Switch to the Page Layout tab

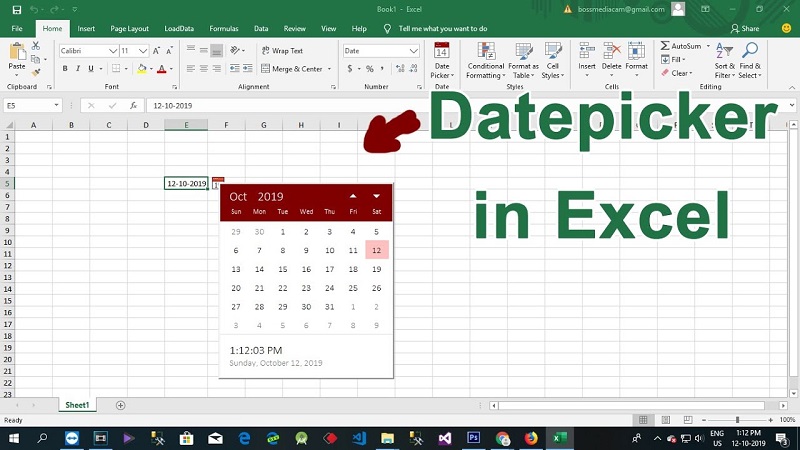[x=129, y=29]
